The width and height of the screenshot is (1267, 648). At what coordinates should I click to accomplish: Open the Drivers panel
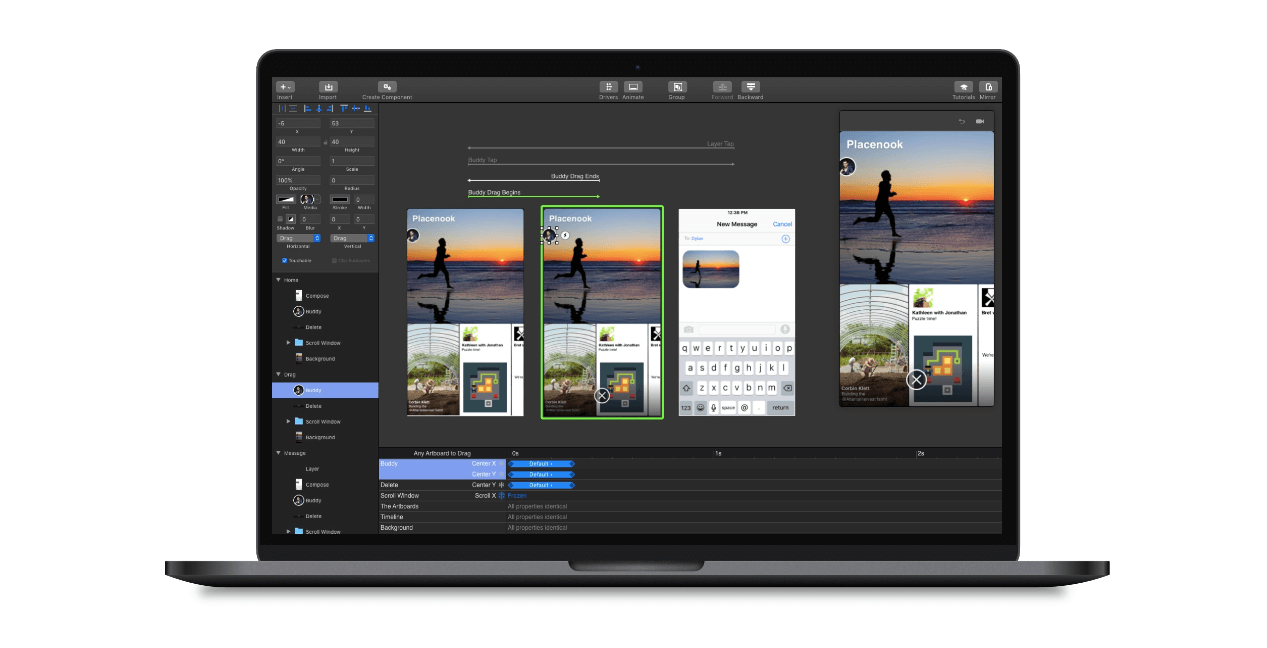(x=608, y=88)
